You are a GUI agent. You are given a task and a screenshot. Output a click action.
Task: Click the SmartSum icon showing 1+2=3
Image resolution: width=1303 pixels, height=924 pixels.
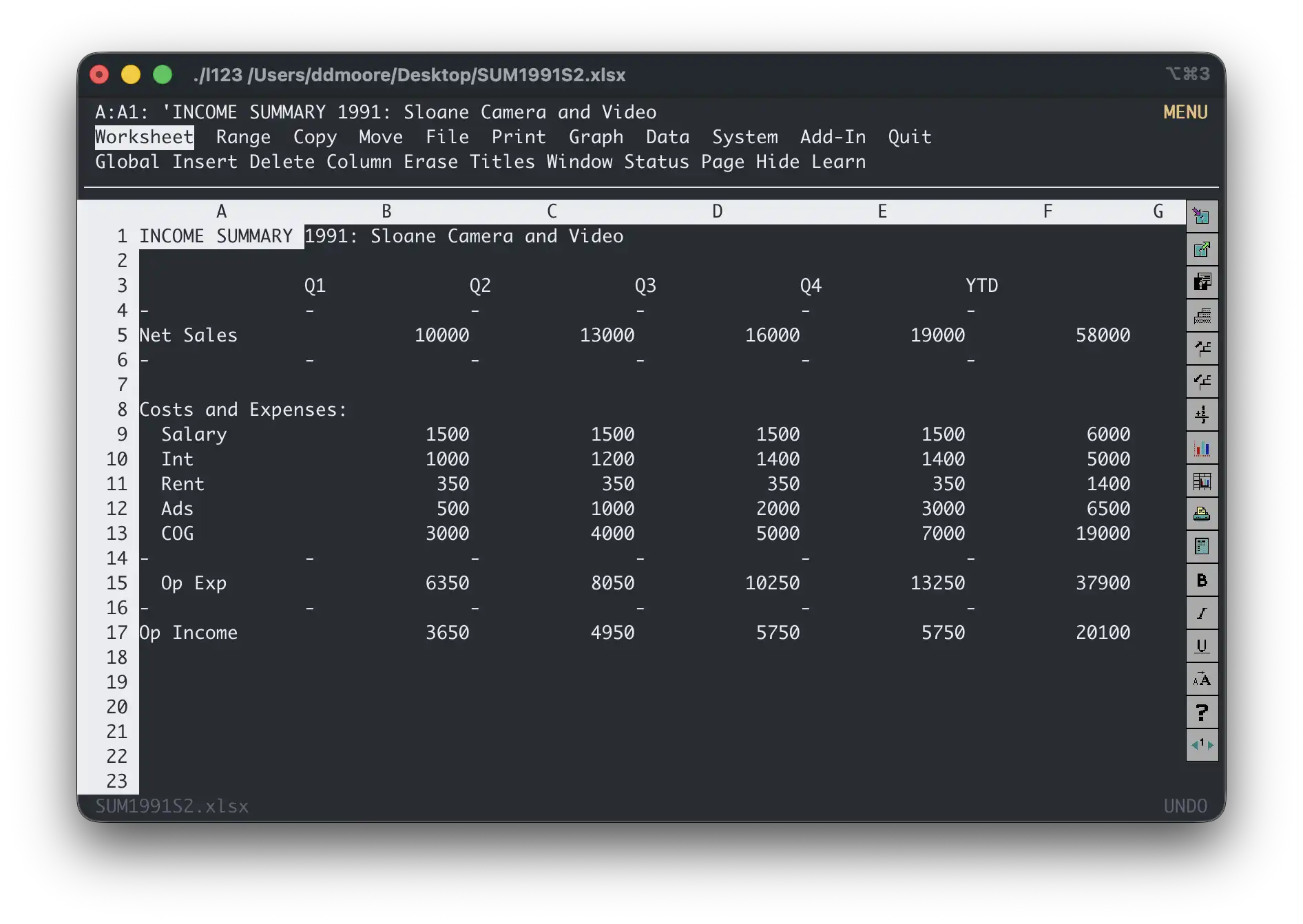[x=1202, y=415]
